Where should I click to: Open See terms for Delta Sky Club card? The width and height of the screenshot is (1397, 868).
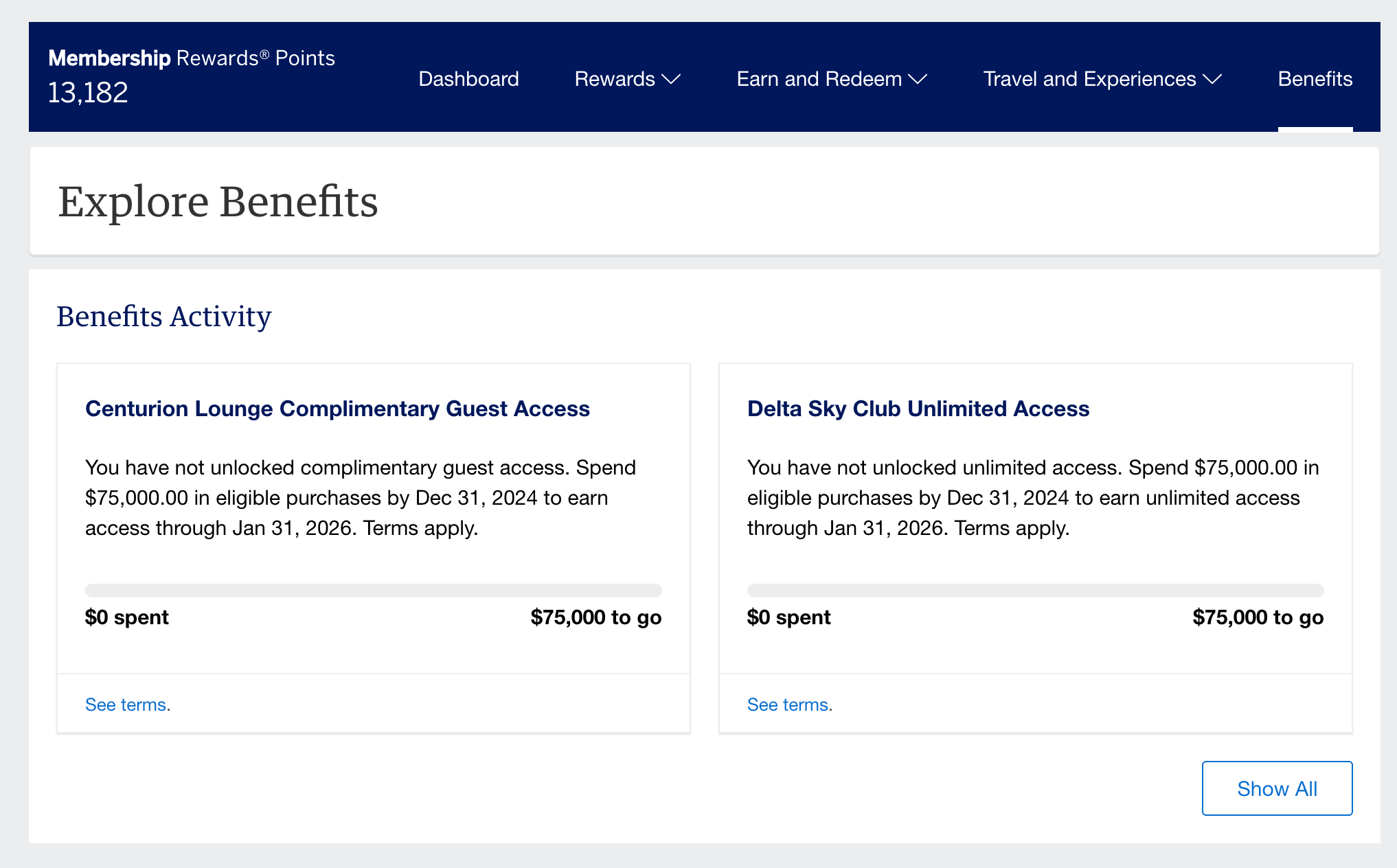pyautogui.click(x=789, y=705)
